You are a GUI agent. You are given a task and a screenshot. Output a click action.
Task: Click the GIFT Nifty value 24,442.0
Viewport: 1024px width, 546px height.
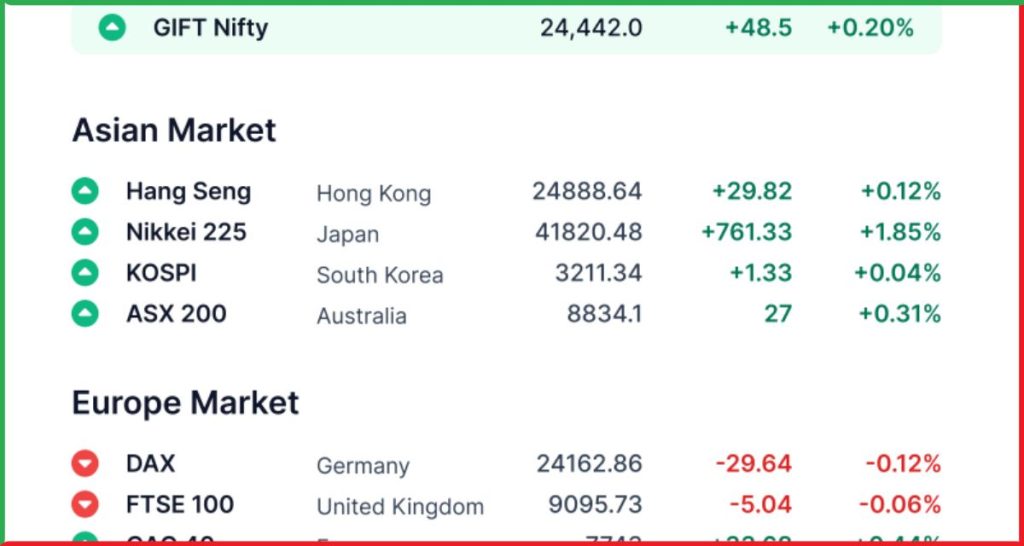(x=591, y=28)
